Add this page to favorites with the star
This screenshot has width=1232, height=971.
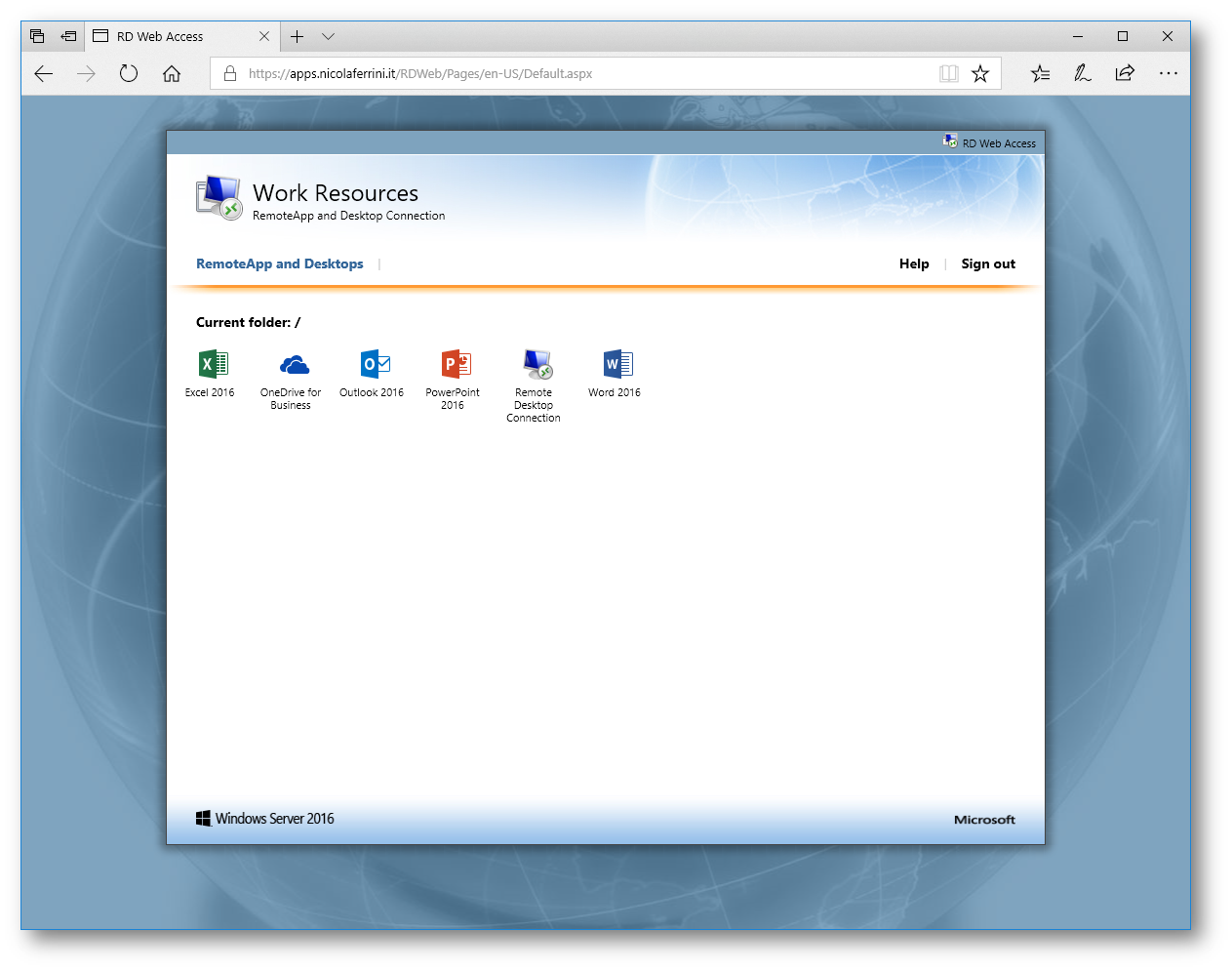pyautogui.click(x=980, y=73)
